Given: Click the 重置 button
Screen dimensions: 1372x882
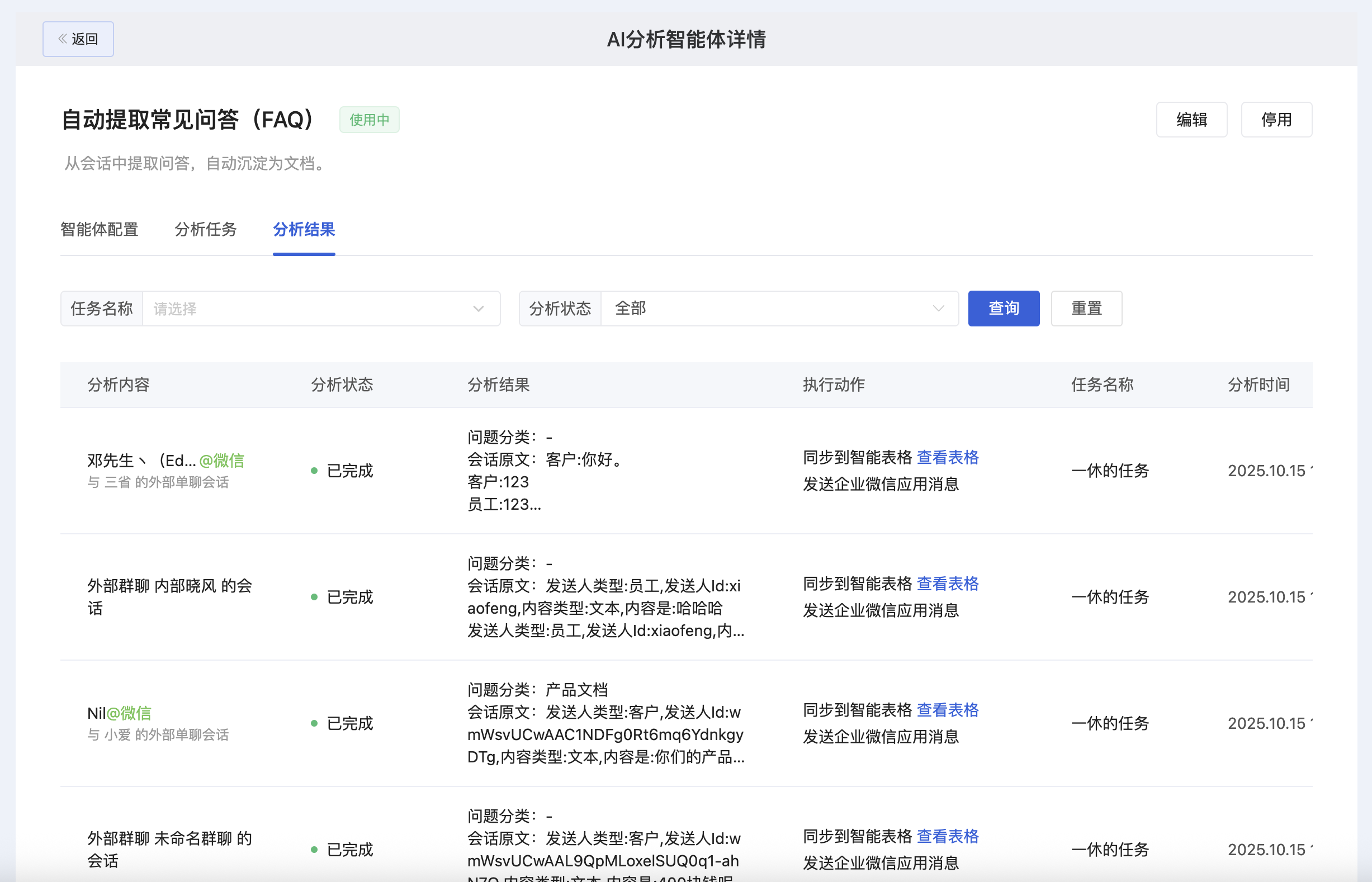Looking at the screenshot, I should 1086,309.
